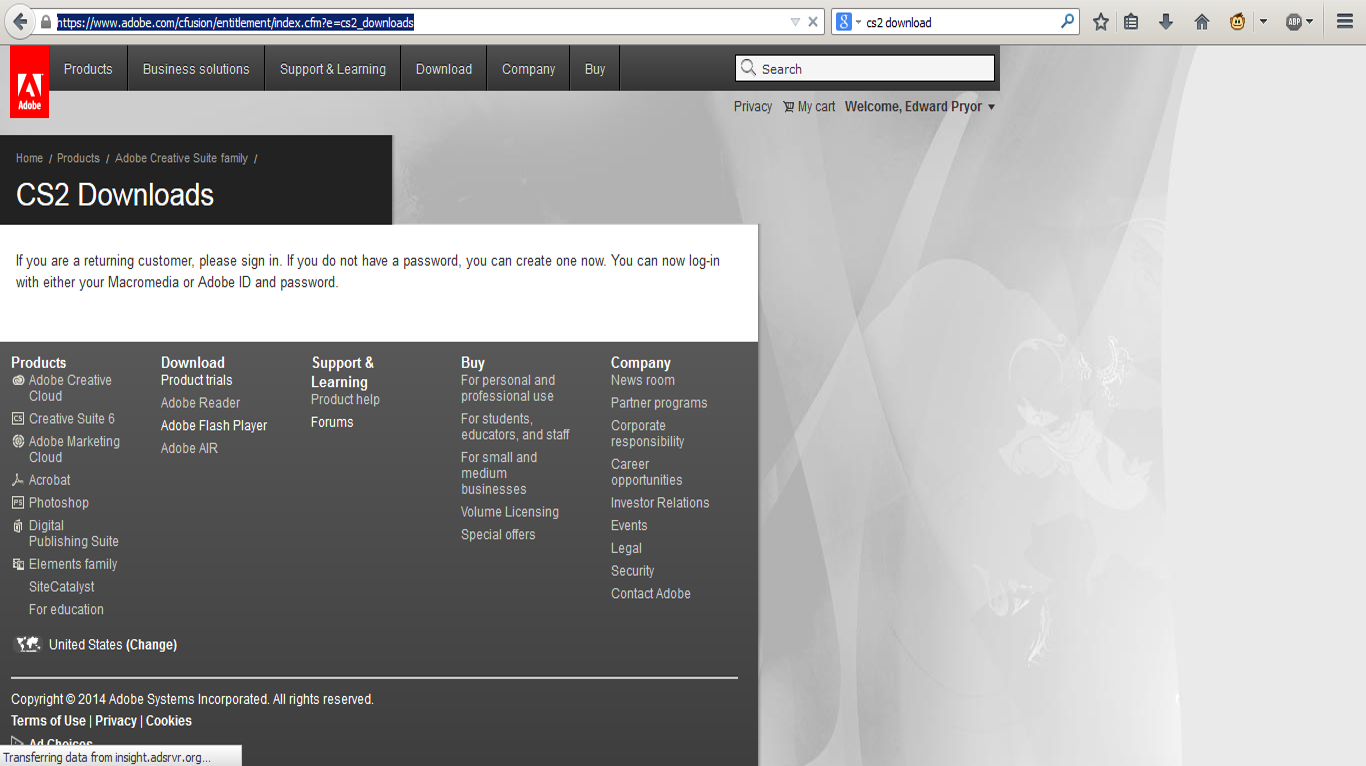Click the Special offers link
The image size is (1366, 766).
pos(498,535)
